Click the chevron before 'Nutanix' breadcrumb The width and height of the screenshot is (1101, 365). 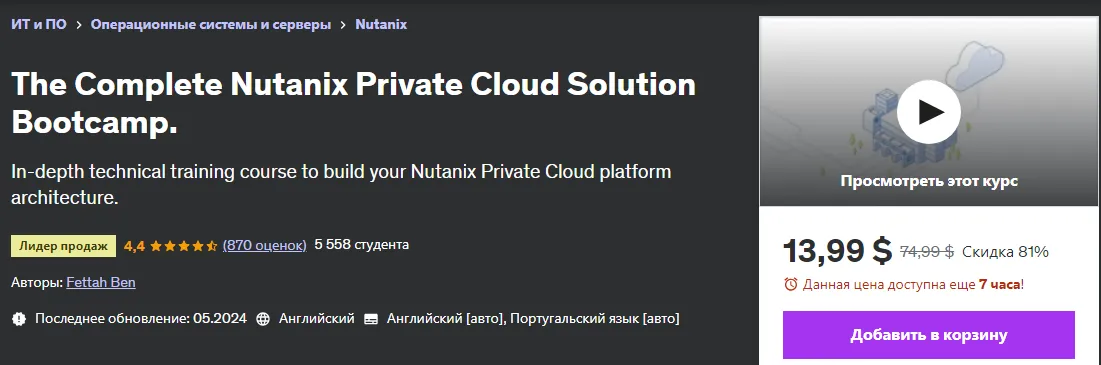coord(343,25)
